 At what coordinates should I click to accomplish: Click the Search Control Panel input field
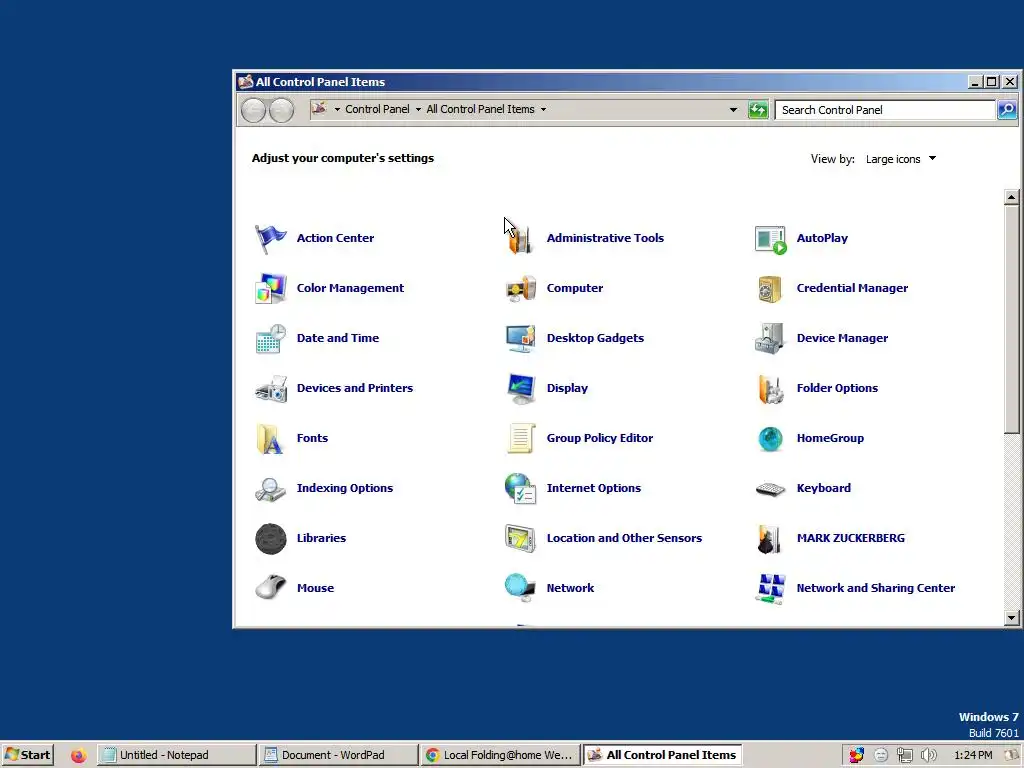(x=885, y=110)
